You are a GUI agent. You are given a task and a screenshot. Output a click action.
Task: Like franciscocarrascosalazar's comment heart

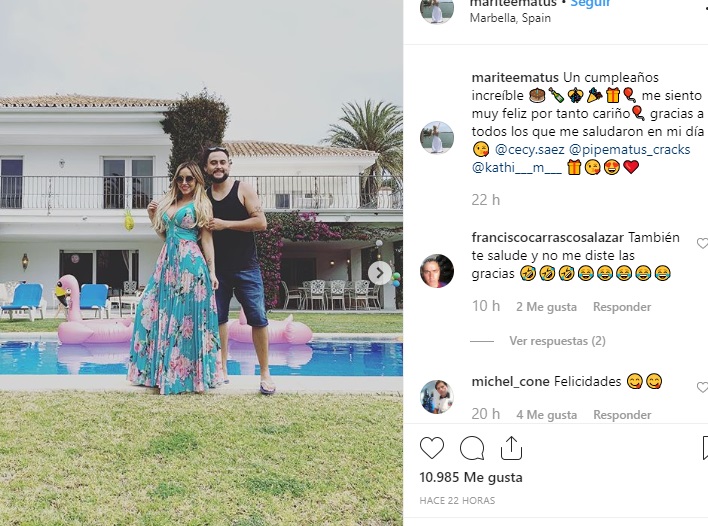pos(703,243)
